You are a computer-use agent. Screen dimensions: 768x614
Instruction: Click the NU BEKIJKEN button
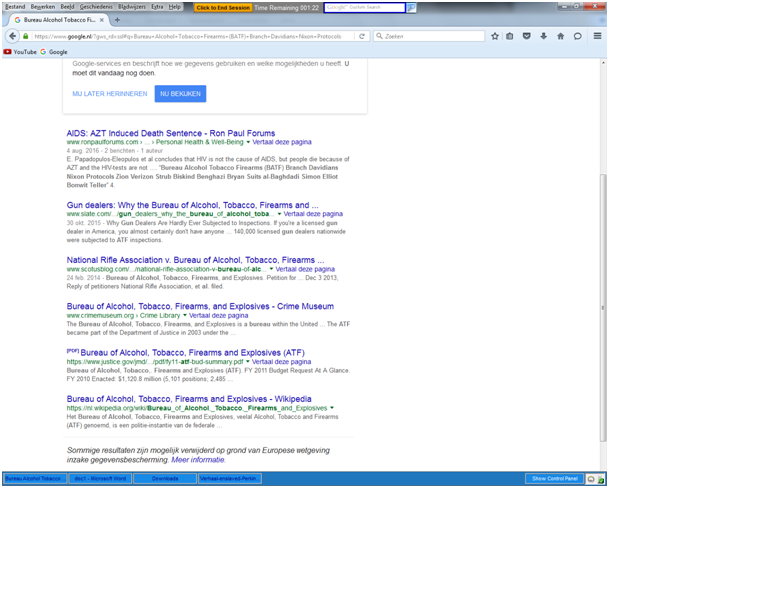point(180,94)
